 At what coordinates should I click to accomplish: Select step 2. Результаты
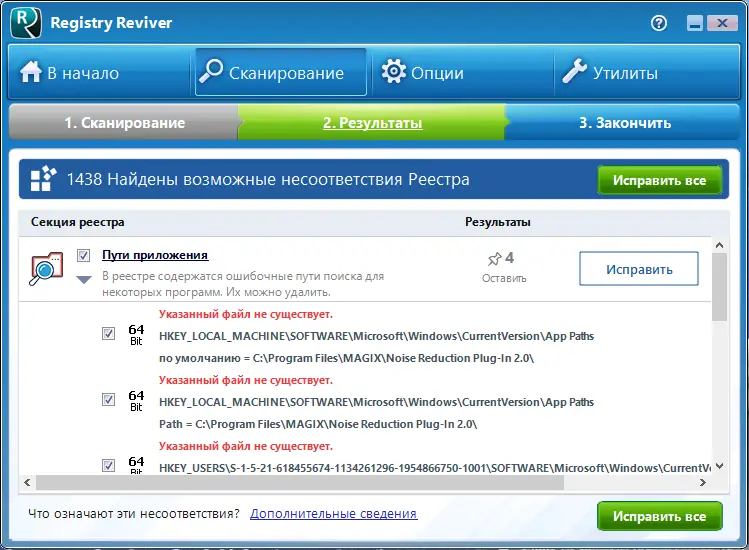click(373, 123)
